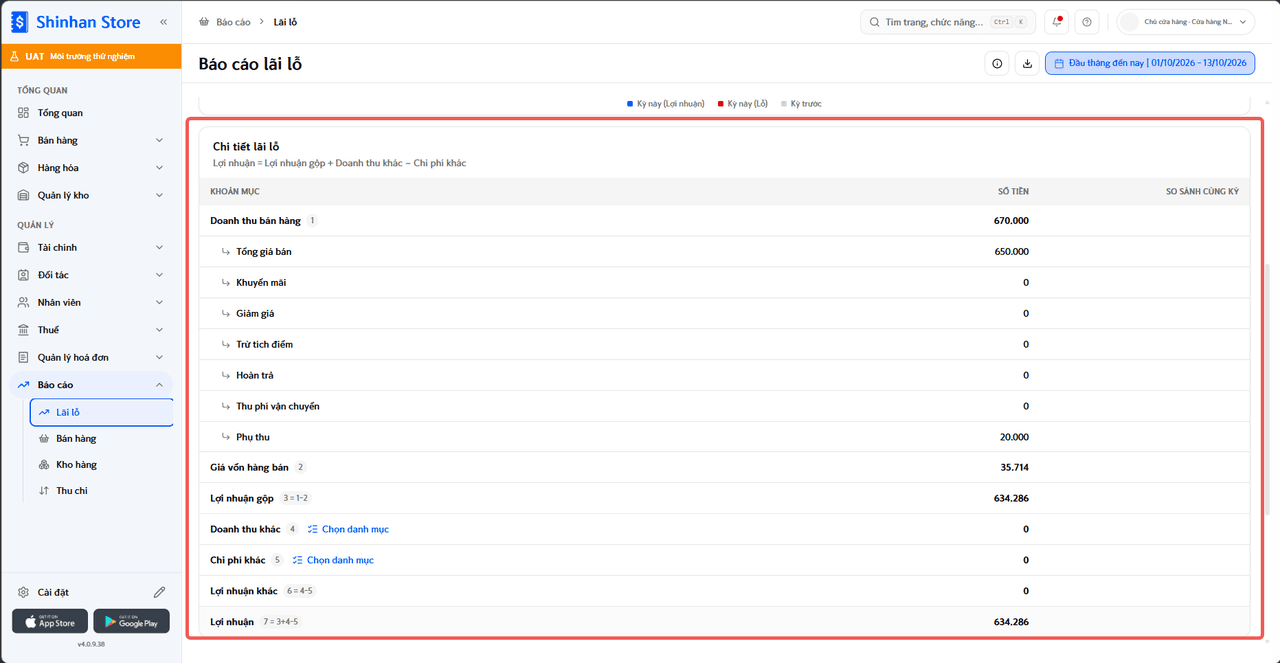Collapse the Báo cáo sidebar section
The width and height of the screenshot is (1280, 663).
pyautogui.click(x=91, y=385)
